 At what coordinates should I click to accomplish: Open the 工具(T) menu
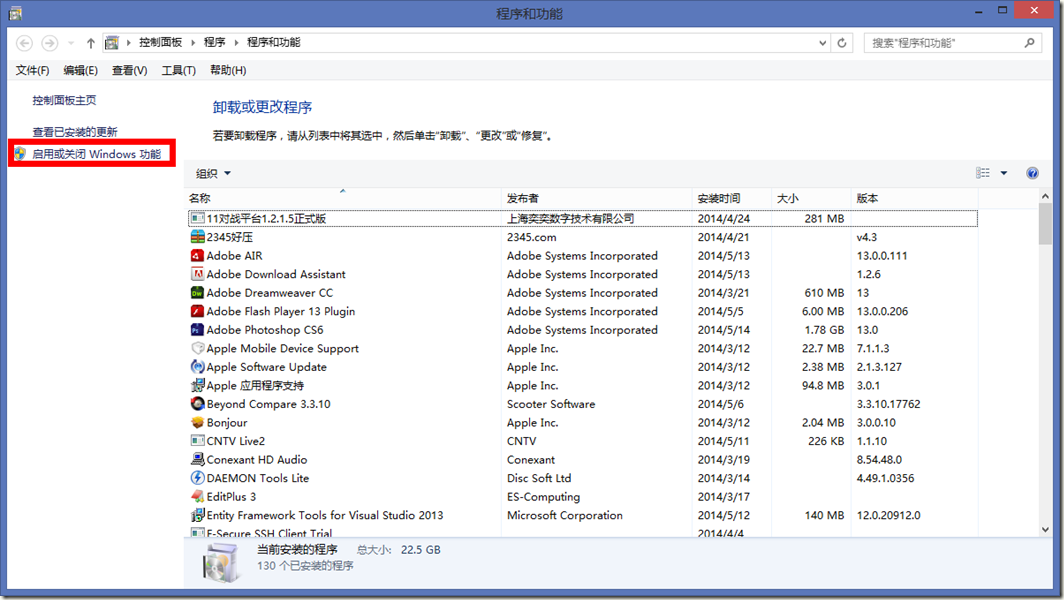click(x=178, y=70)
